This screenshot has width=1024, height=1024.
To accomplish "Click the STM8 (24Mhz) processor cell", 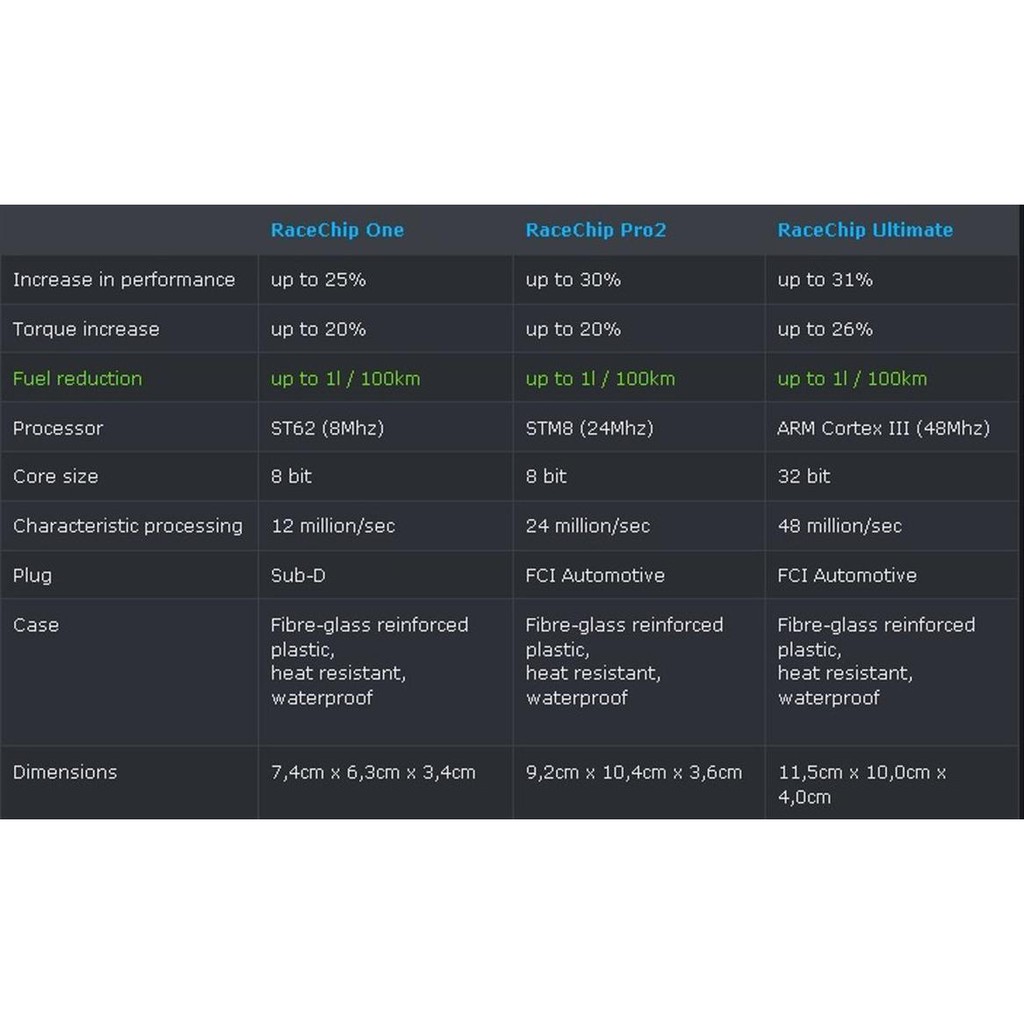I will [x=589, y=428].
